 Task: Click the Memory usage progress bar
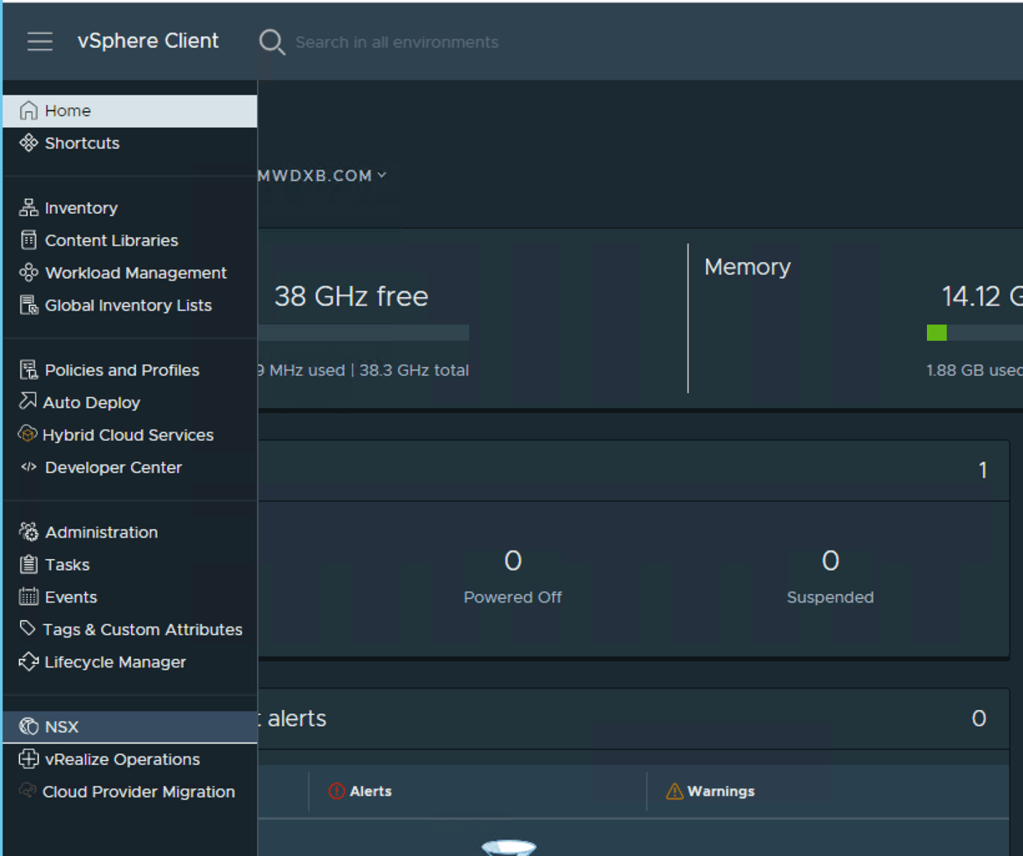pos(974,333)
